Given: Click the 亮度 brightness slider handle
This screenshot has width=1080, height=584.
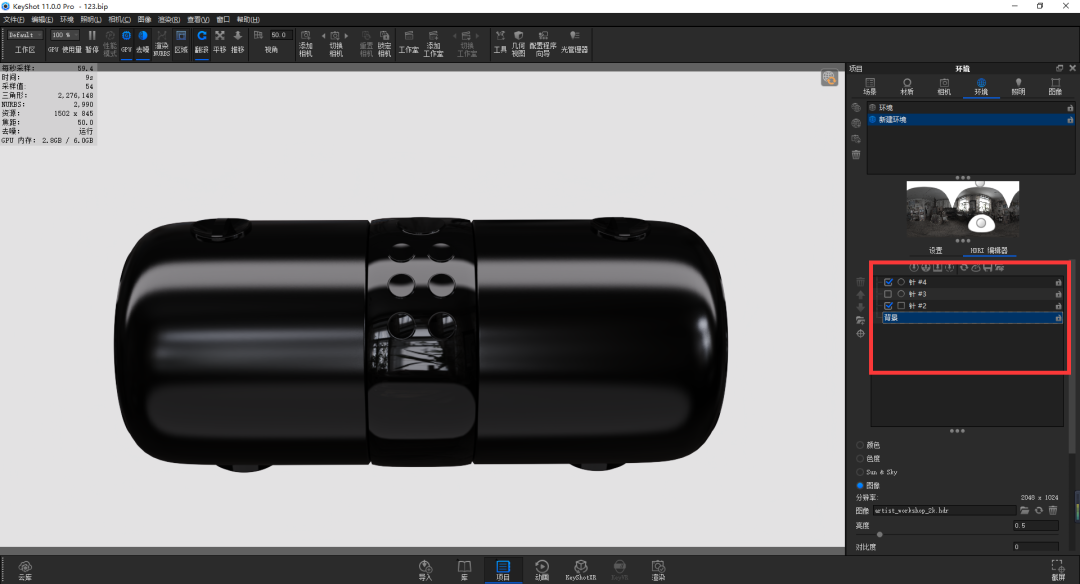Looking at the screenshot, I should [x=880, y=534].
